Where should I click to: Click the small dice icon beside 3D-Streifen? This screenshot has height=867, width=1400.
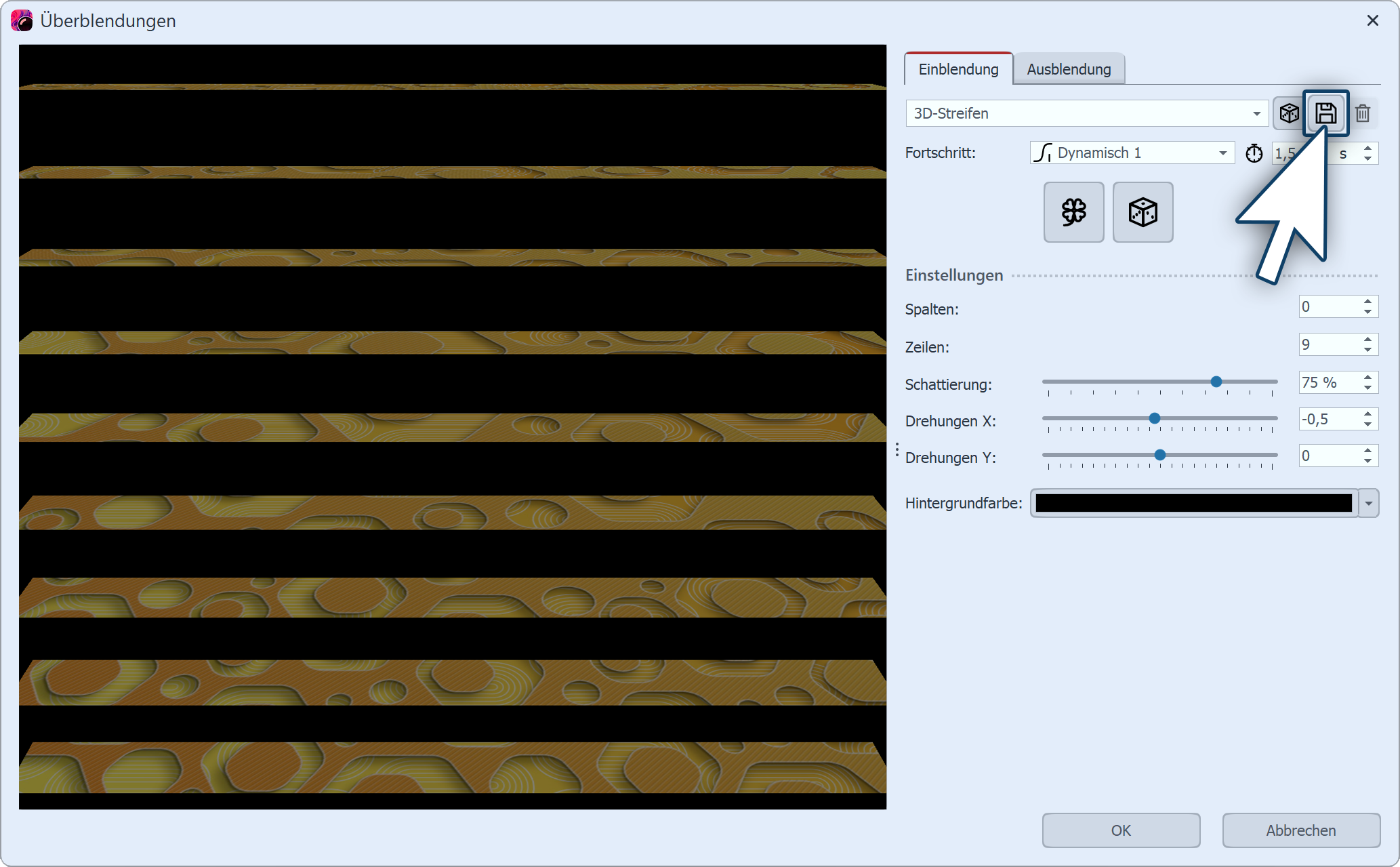point(1289,113)
